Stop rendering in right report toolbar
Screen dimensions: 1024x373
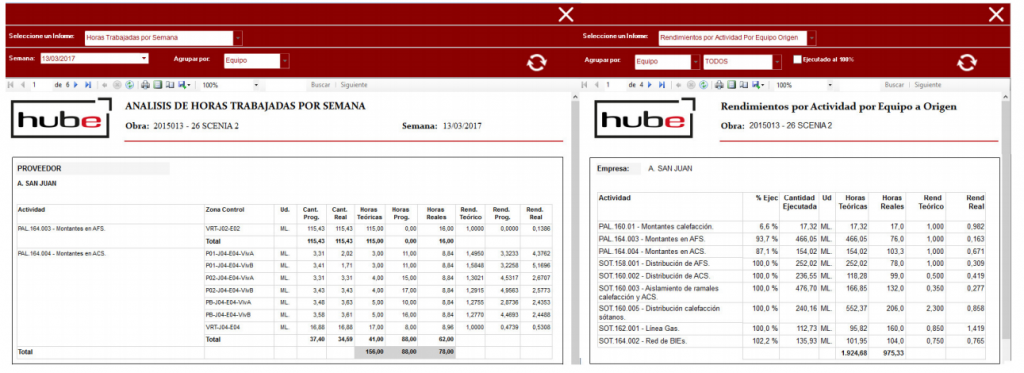[691, 85]
